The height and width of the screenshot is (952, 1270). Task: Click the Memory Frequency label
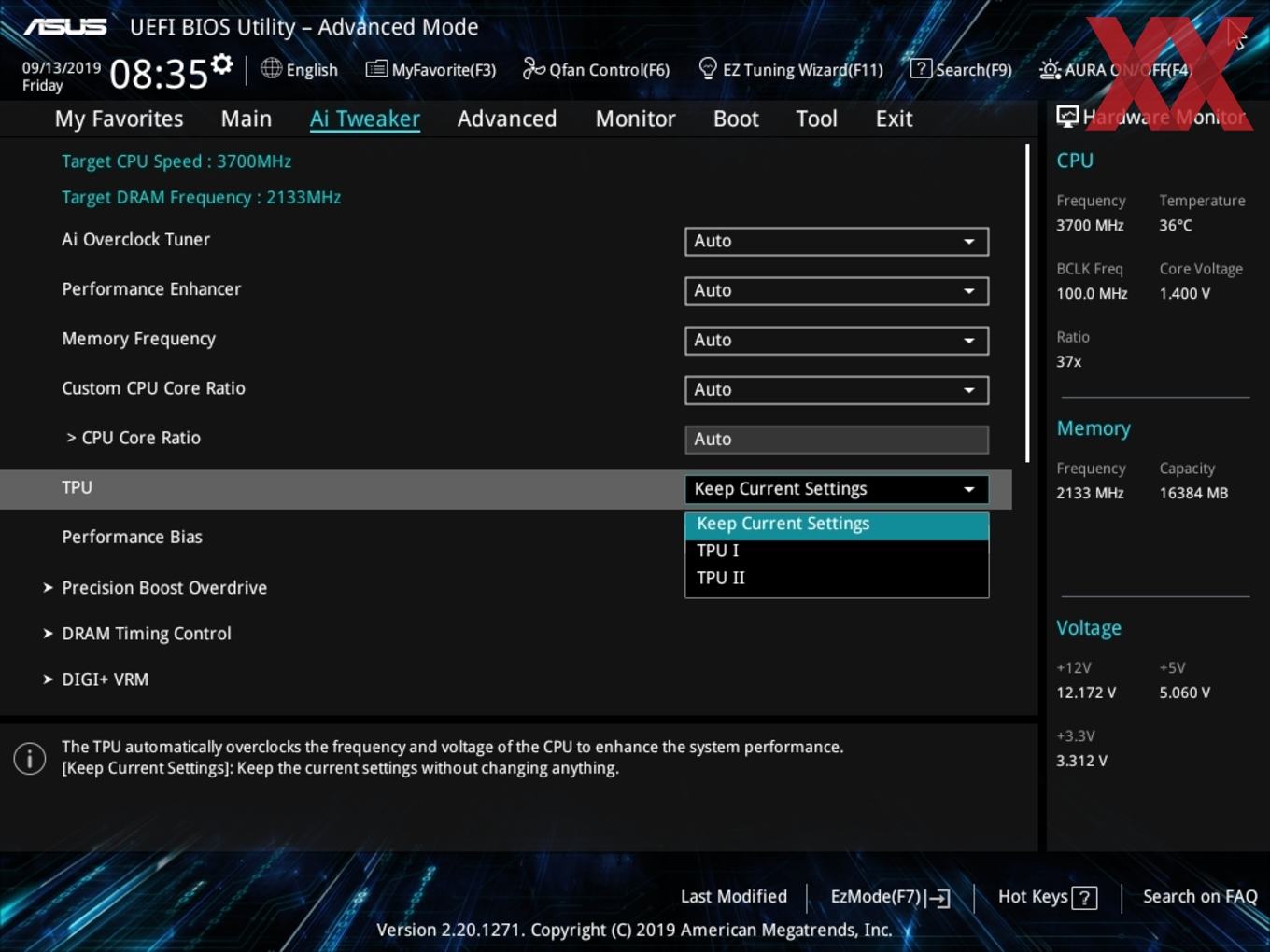138,339
